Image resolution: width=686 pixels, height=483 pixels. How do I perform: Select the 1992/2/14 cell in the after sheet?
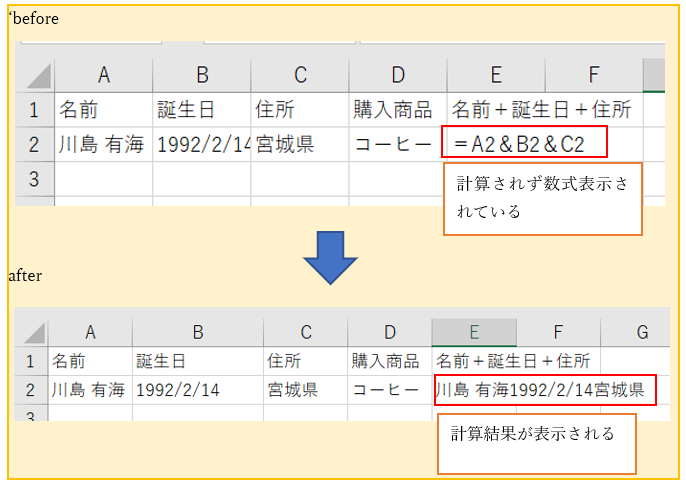click(x=196, y=390)
